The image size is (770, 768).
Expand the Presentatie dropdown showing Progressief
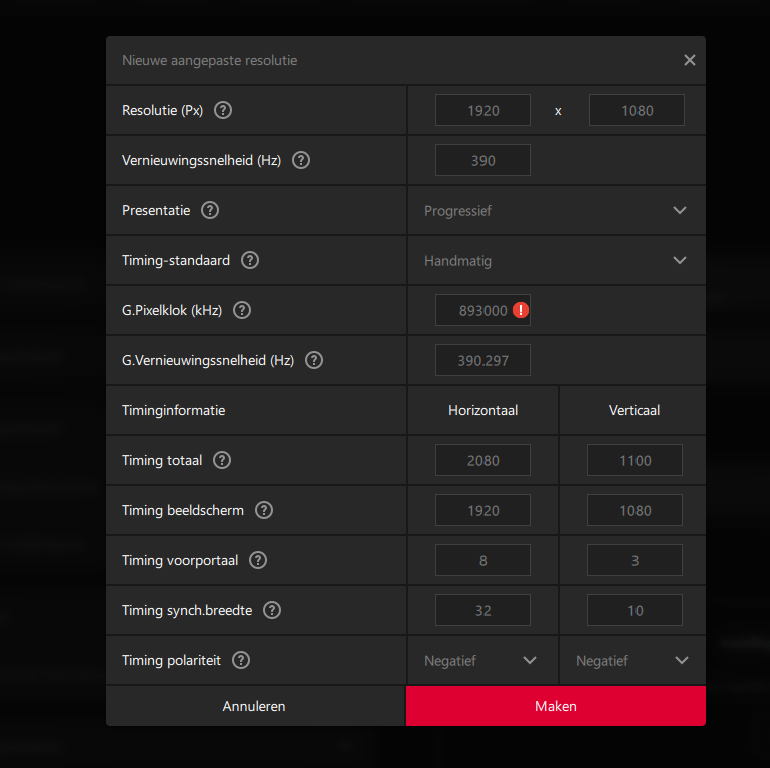click(556, 210)
